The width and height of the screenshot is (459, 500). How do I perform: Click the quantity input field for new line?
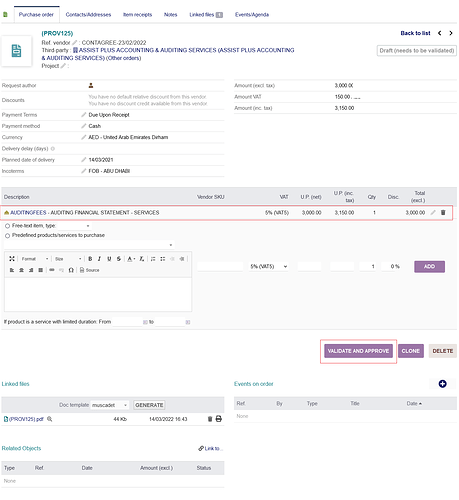coord(368,266)
